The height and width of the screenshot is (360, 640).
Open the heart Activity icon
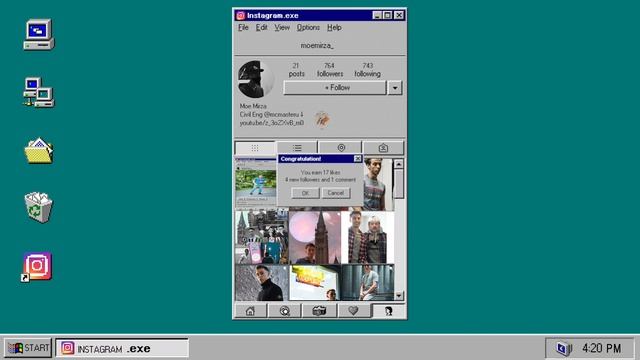[x=353, y=311]
